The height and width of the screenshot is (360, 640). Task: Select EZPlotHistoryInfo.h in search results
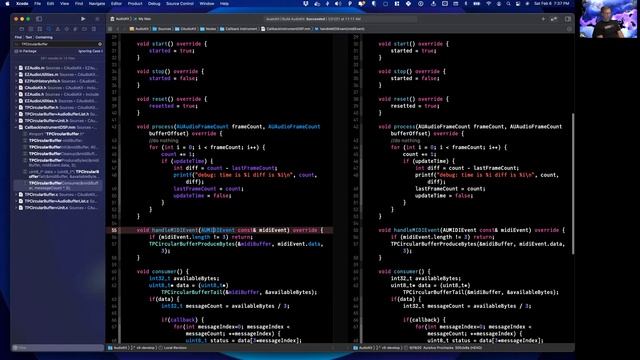click(59, 81)
